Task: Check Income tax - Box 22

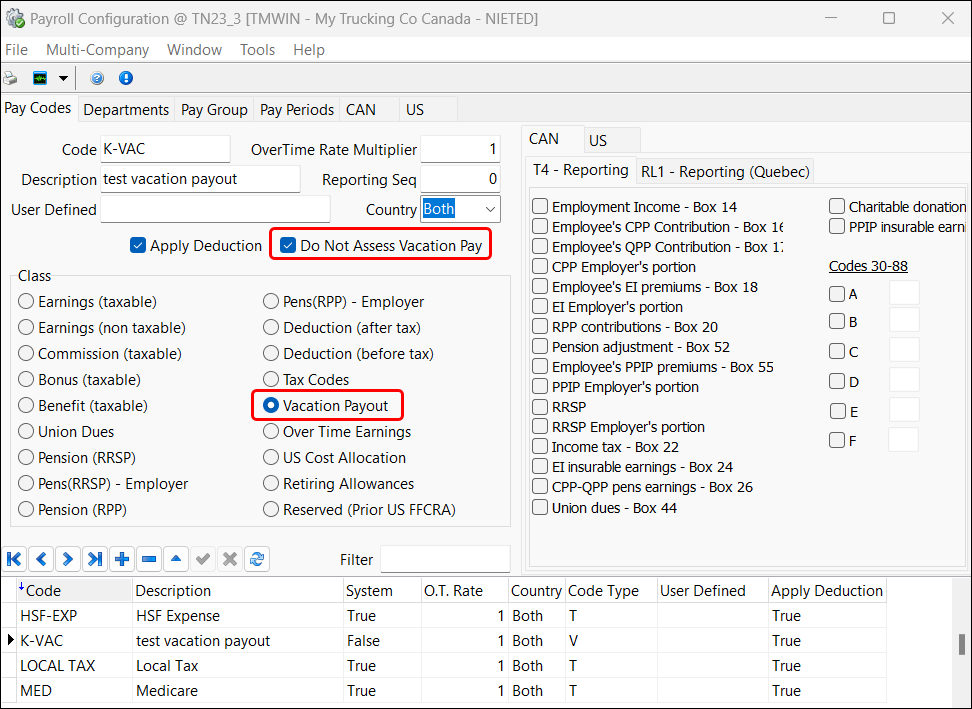Action: 540,447
